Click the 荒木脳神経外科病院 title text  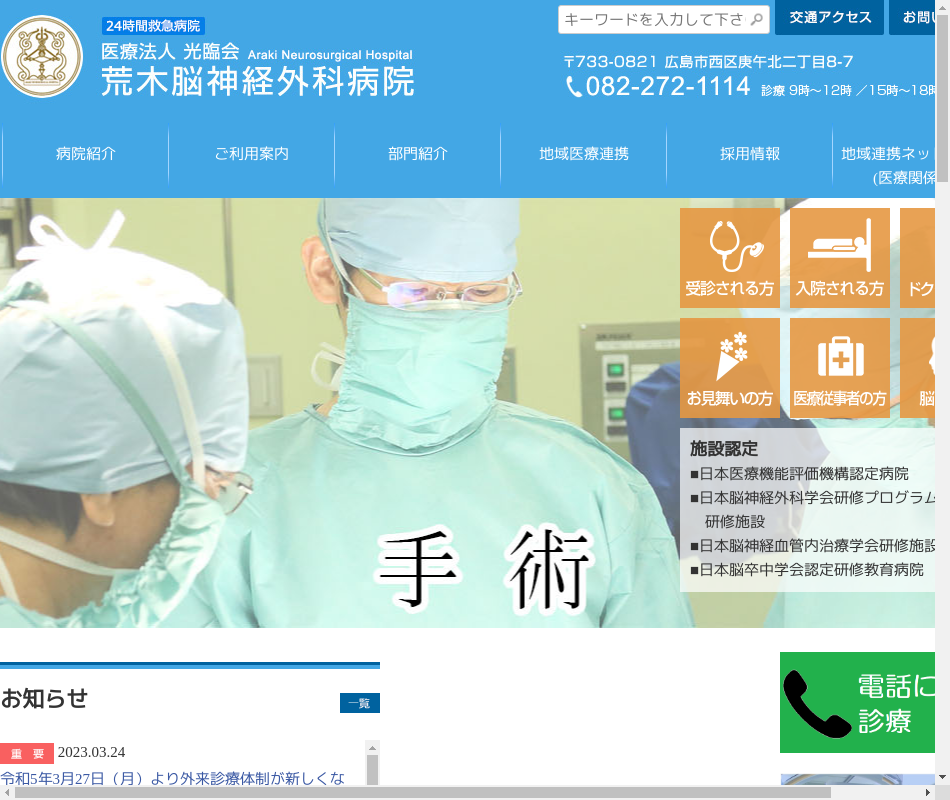tap(257, 81)
